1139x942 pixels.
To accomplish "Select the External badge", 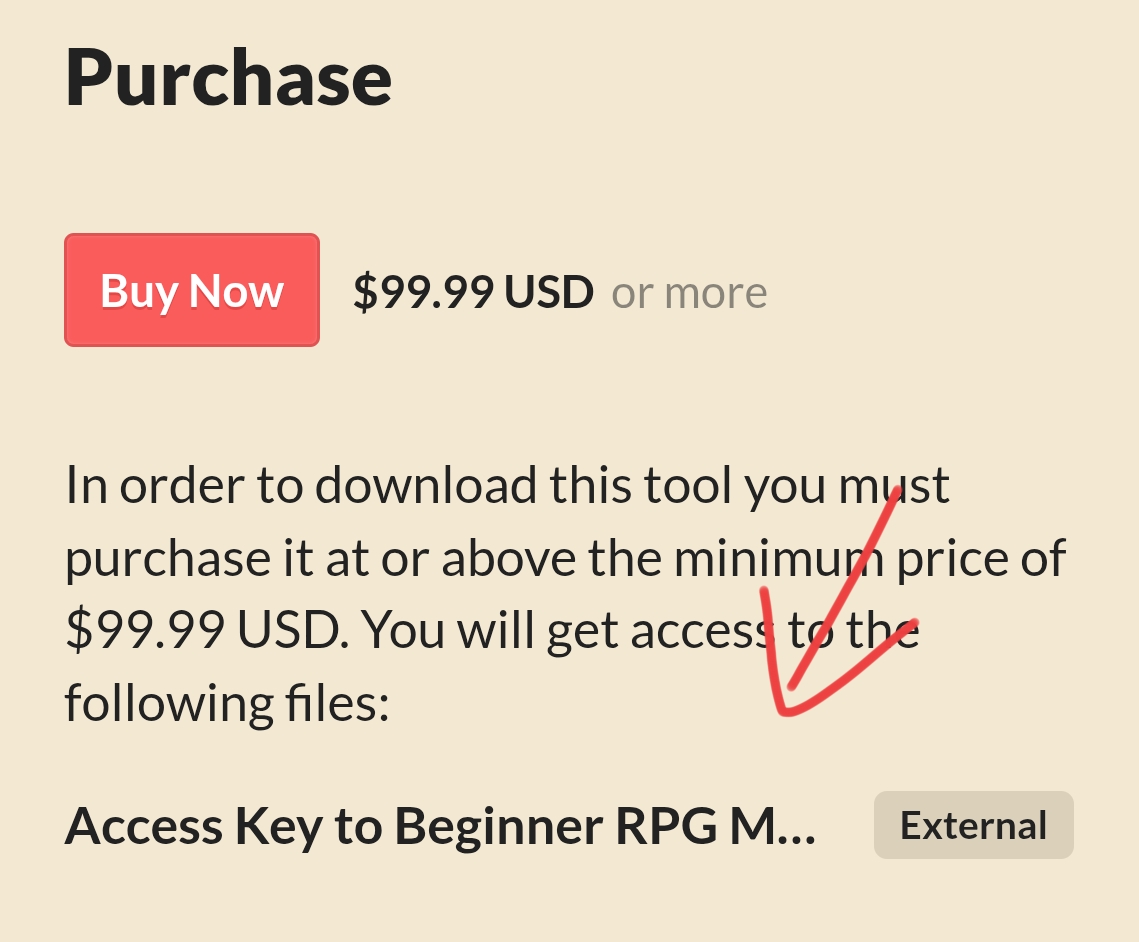I will point(973,825).
